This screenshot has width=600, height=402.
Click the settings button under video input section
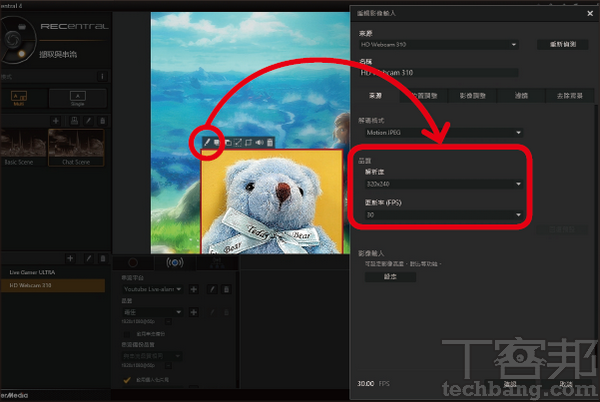tap(390, 277)
